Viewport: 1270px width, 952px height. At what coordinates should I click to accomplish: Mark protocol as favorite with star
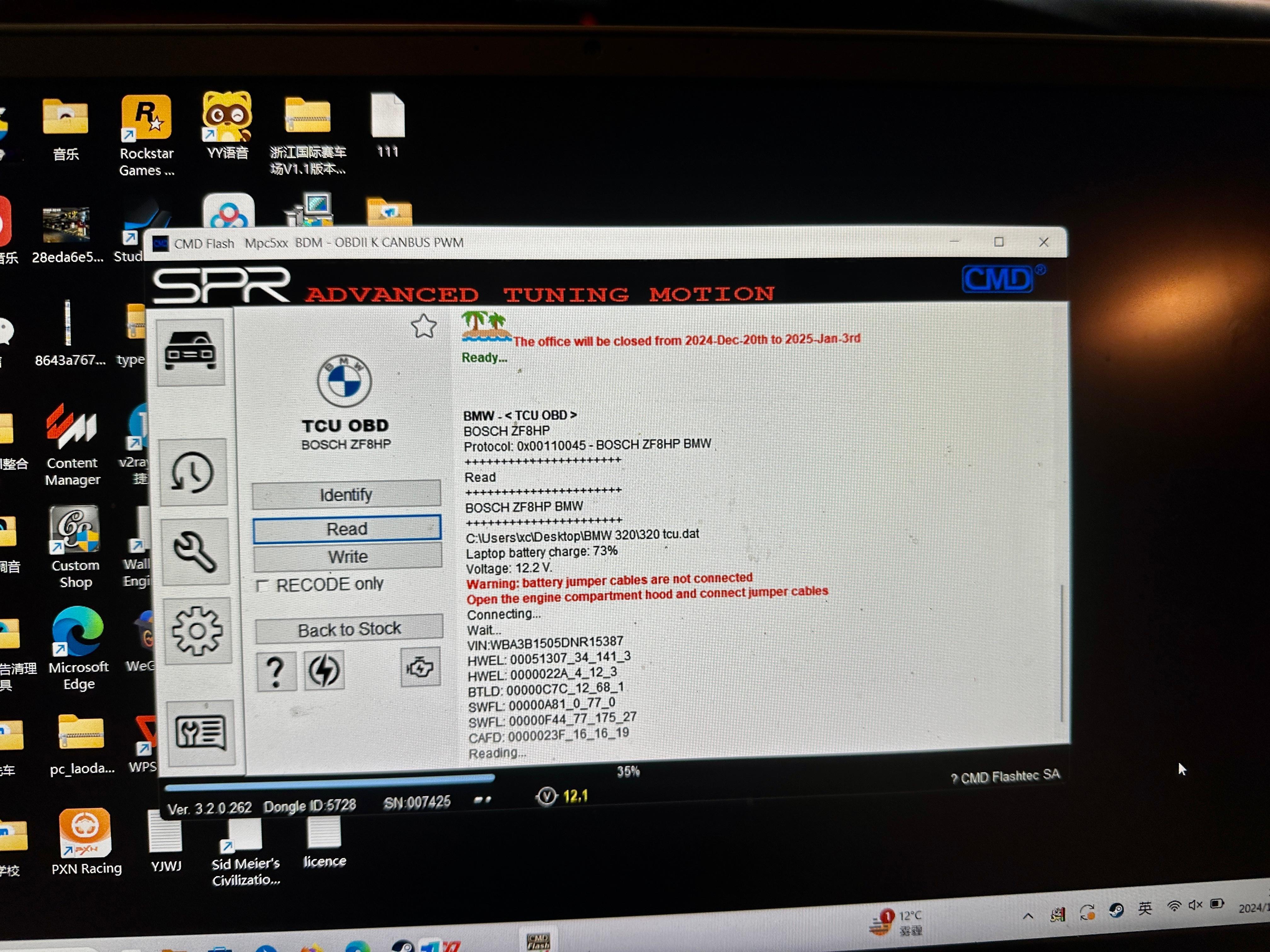coord(424,326)
